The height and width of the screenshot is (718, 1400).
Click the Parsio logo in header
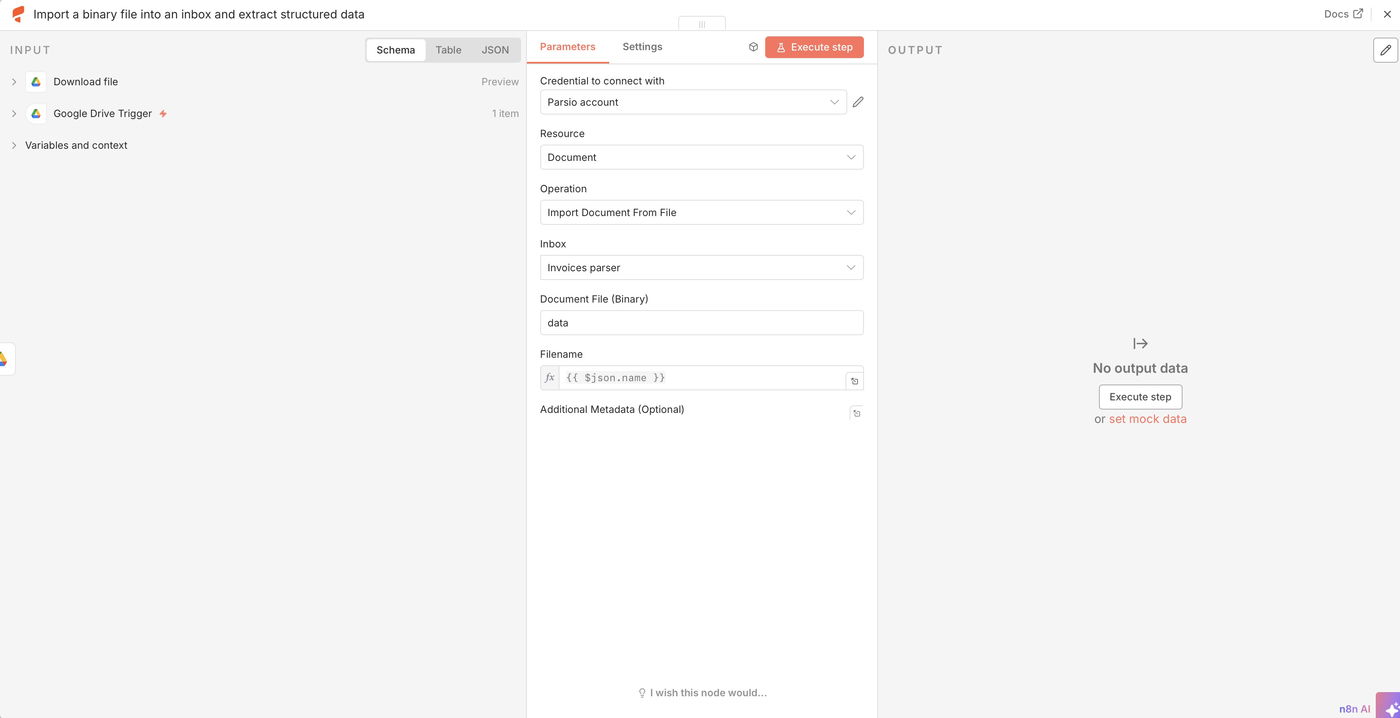18,15
